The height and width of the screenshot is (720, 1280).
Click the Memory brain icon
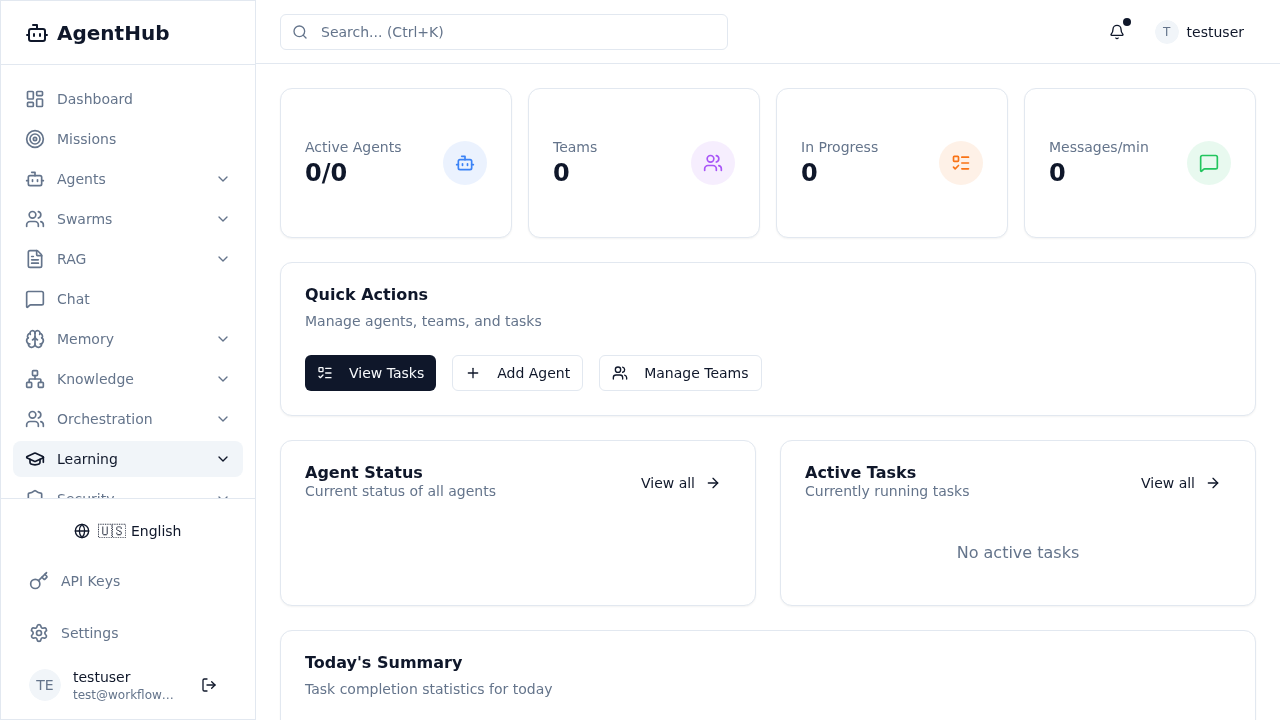35,339
